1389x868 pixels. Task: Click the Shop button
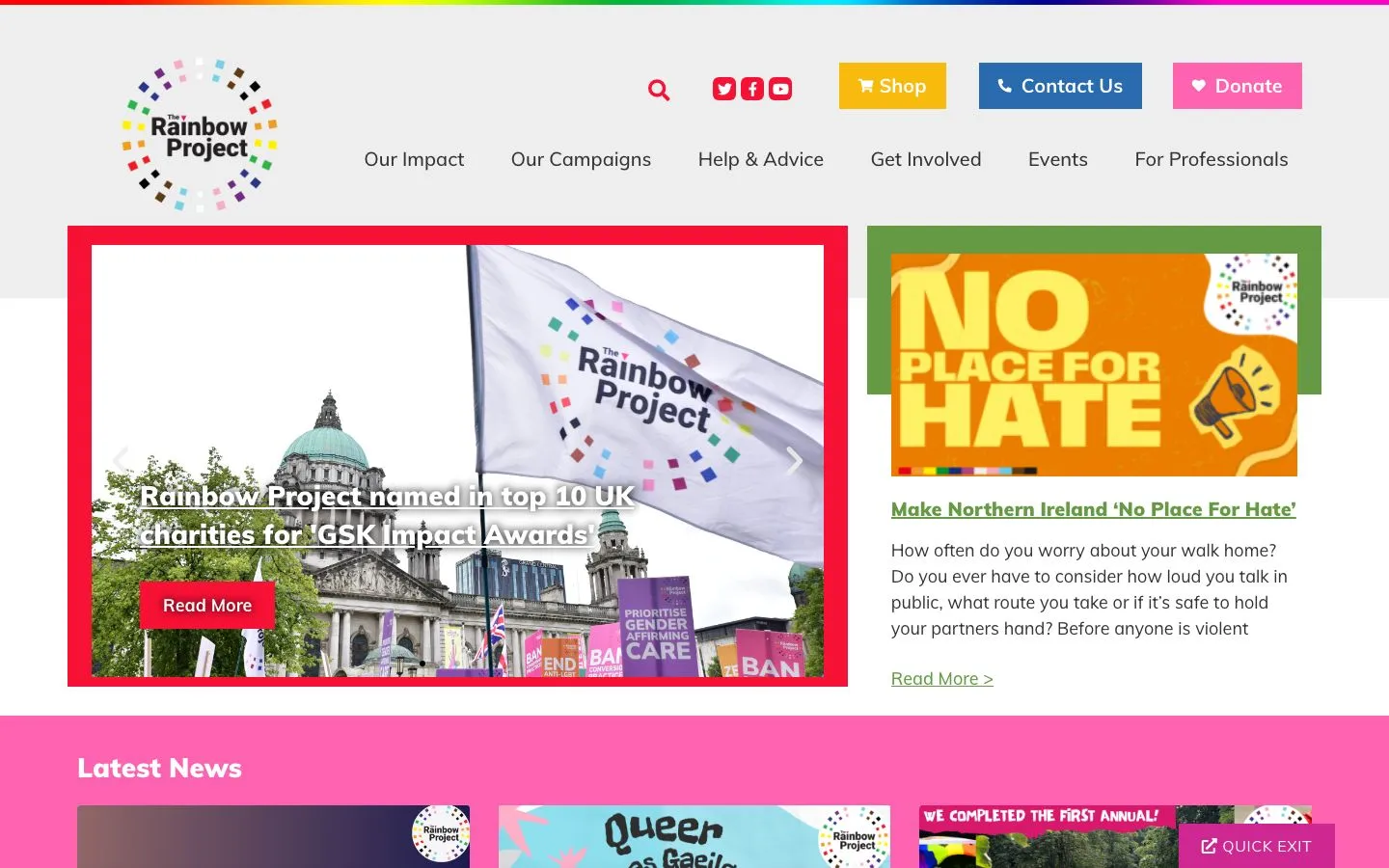coord(892,86)
